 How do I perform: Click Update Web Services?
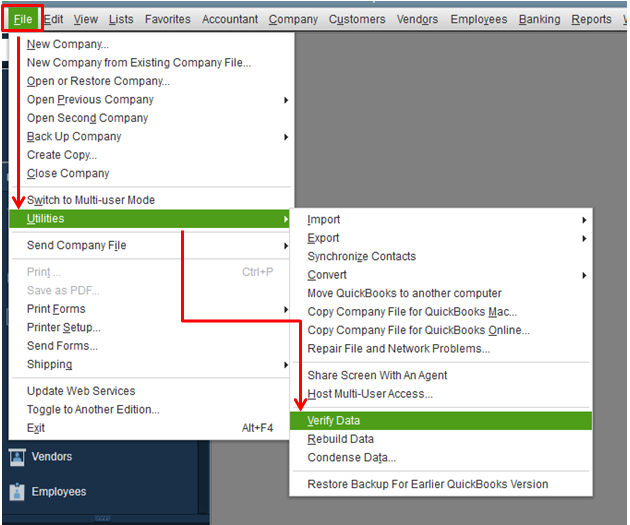coord(150,391)
